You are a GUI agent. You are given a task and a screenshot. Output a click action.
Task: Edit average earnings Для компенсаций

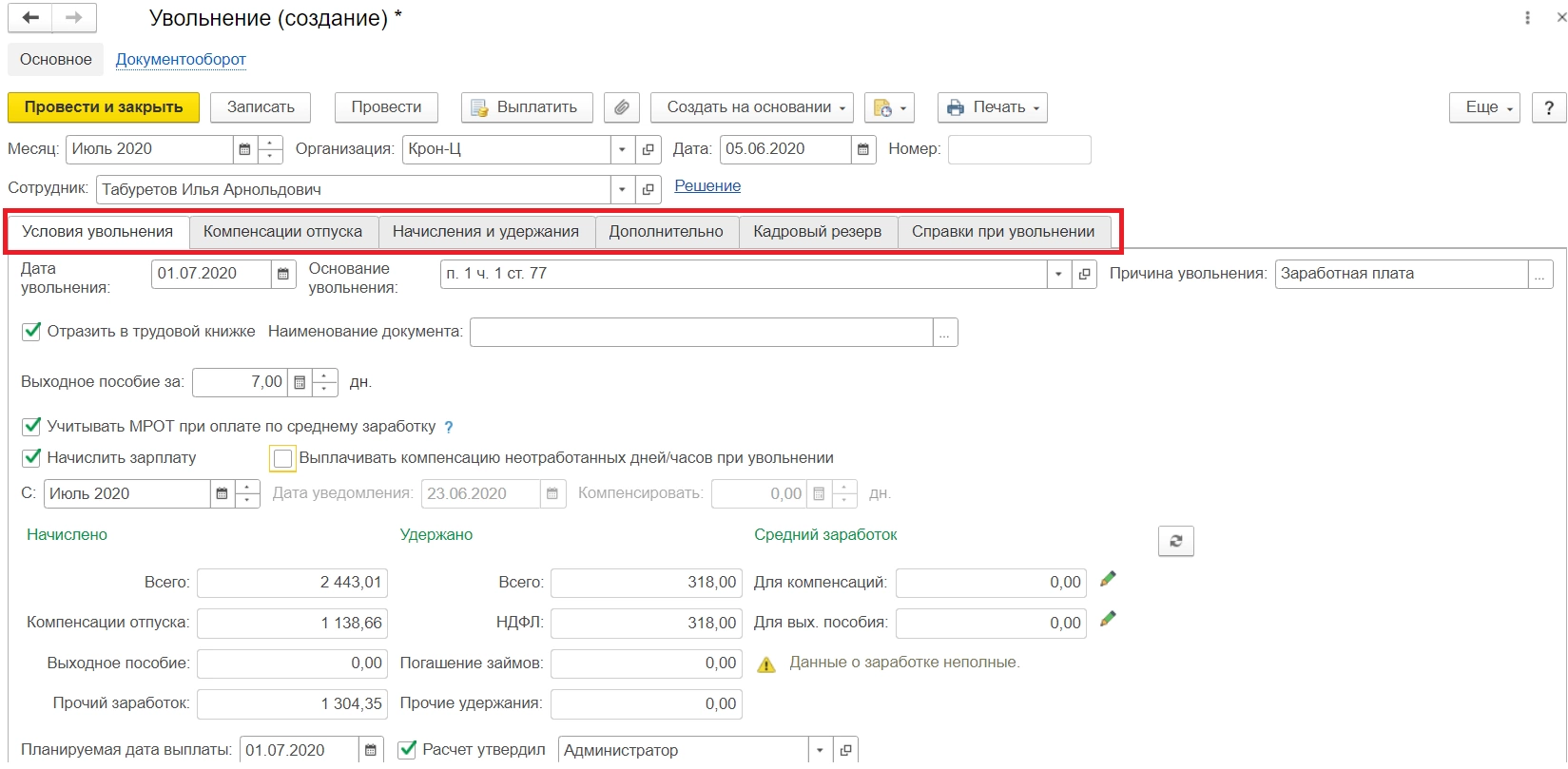[1108, 579]
